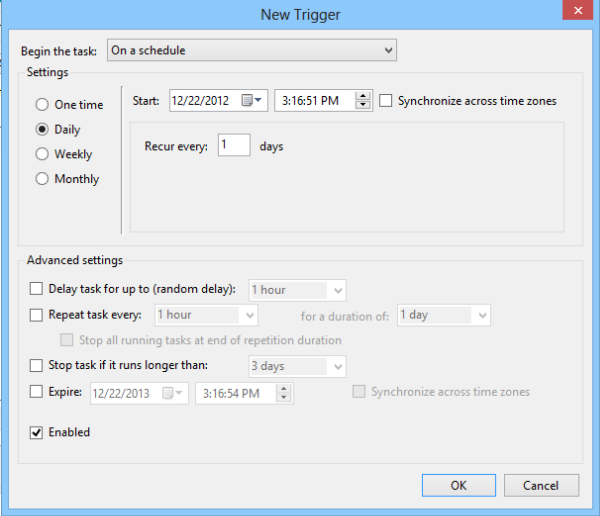Viewport: 600px width, 516px height.
Task: Open the Expire date 12/22/2013 picker
Action: point(173,393)
